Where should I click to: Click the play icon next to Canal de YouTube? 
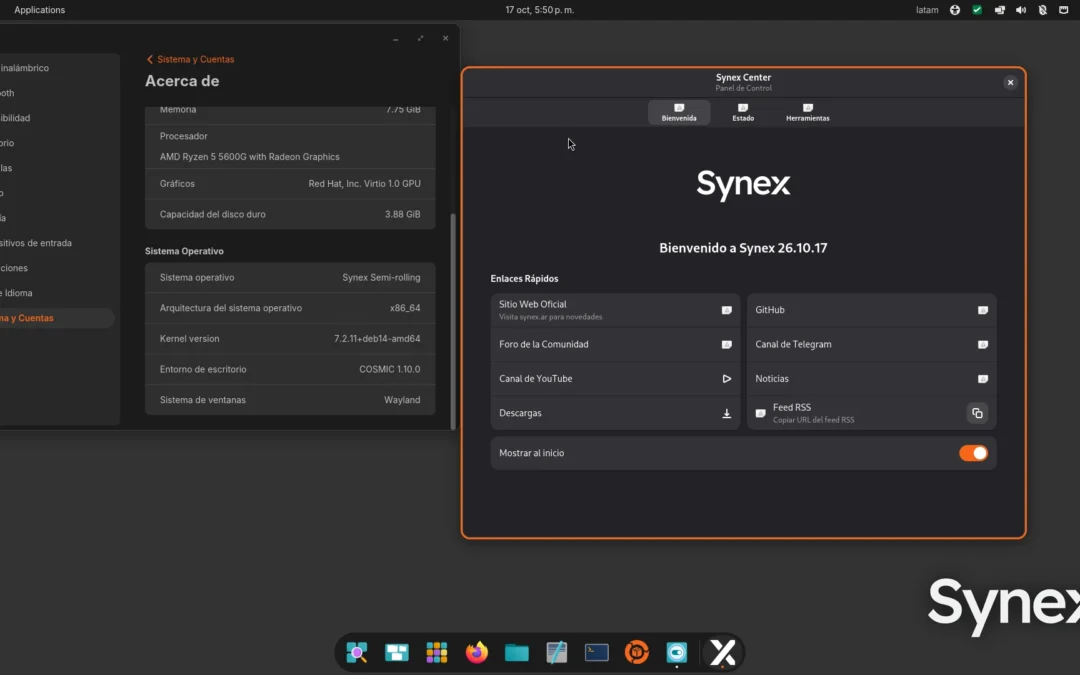pos(726,379)
